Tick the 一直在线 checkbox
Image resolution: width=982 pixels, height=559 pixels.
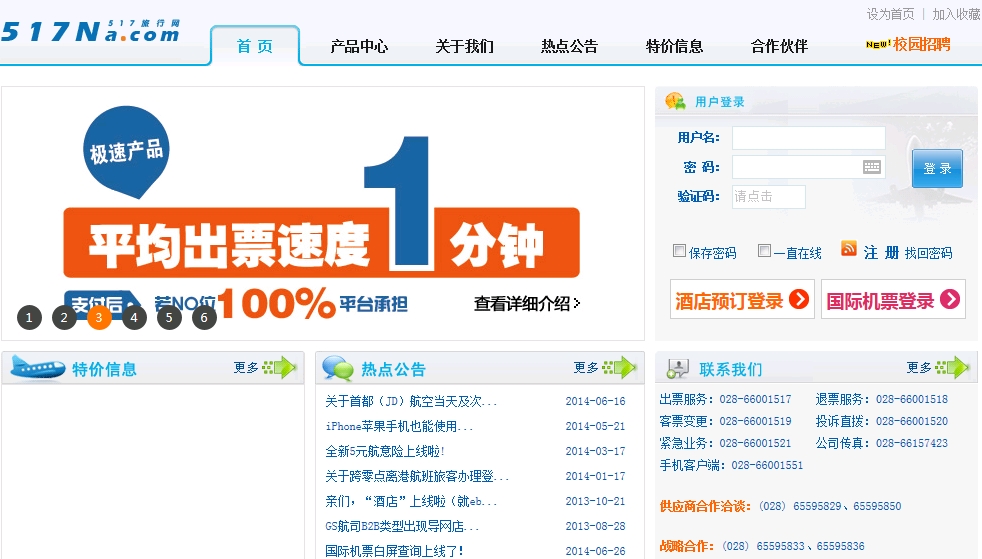764,251
